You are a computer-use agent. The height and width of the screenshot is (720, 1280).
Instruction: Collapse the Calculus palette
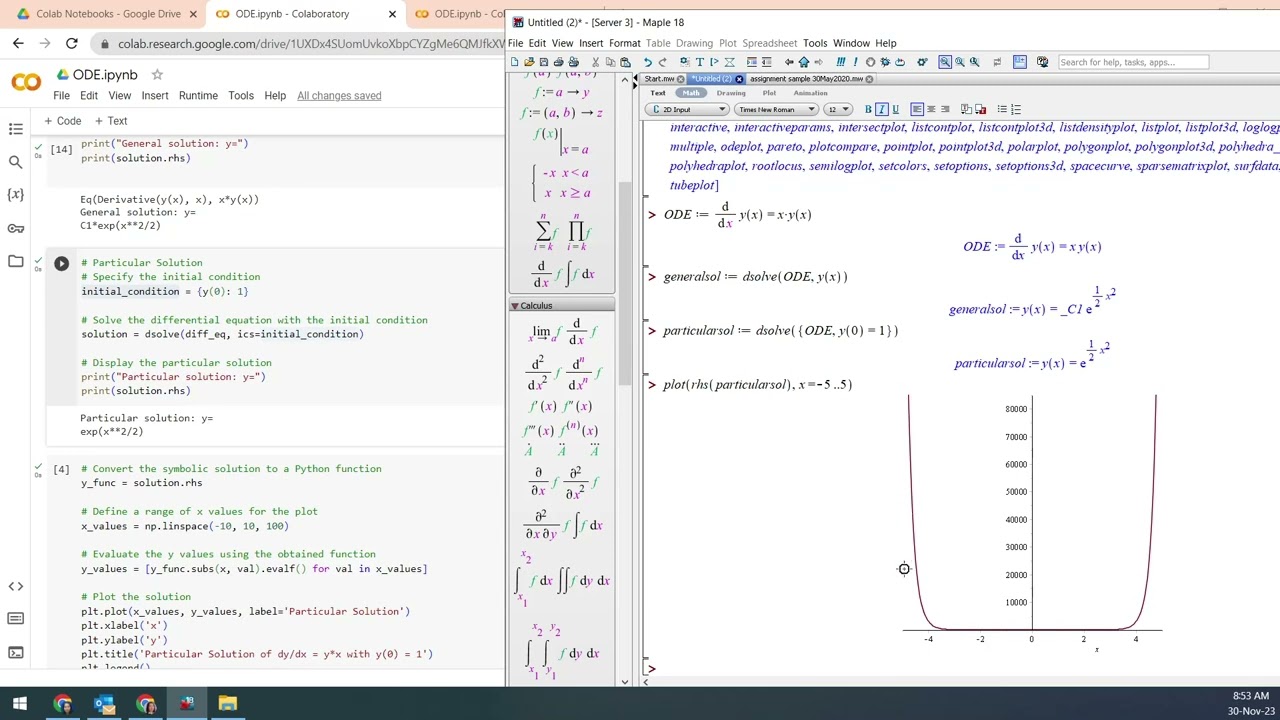pyautogui.click(x=515, y=306)
